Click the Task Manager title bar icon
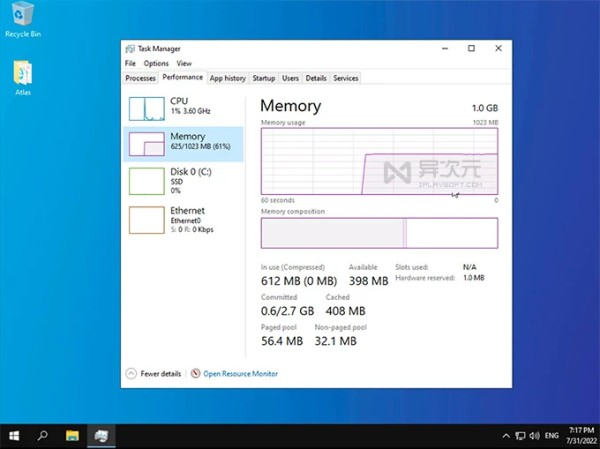Screen dimensions: 600x449 [130, 49]
